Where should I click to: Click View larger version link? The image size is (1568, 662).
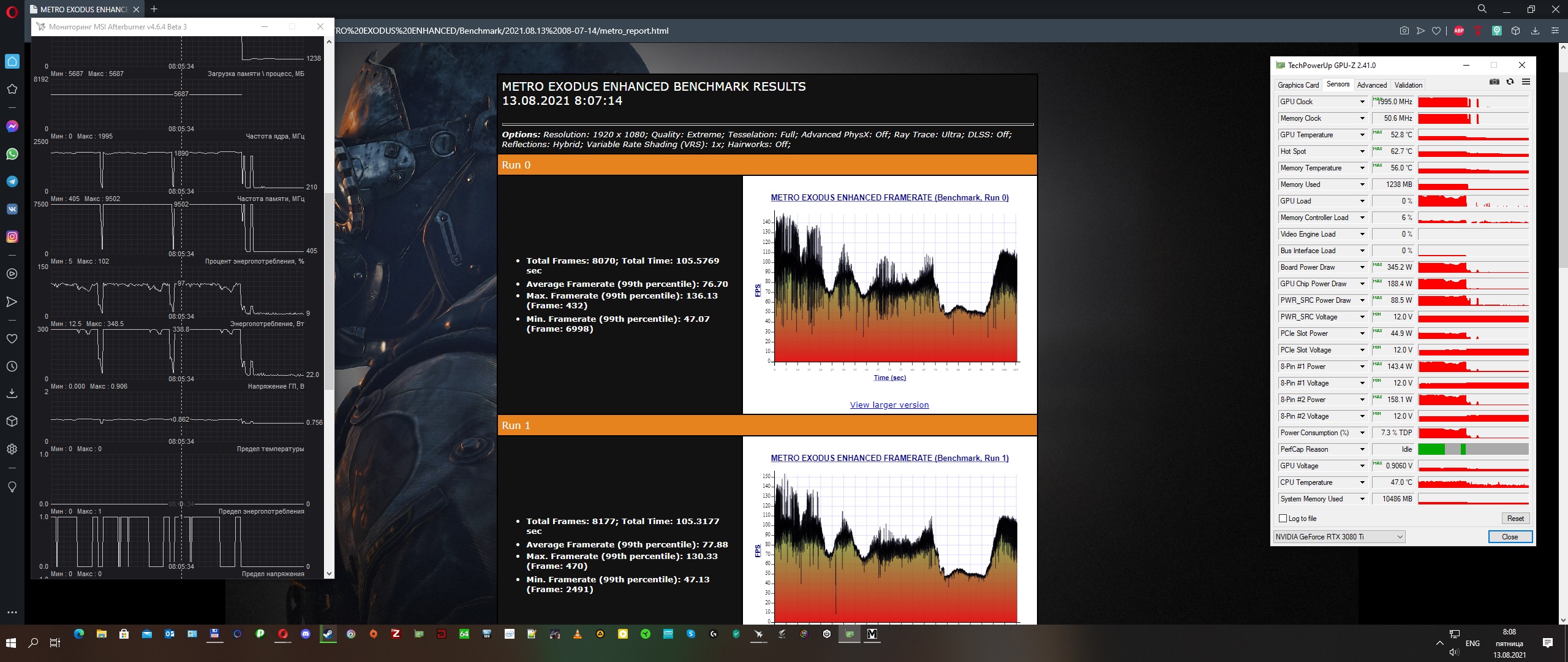point(889,405)
